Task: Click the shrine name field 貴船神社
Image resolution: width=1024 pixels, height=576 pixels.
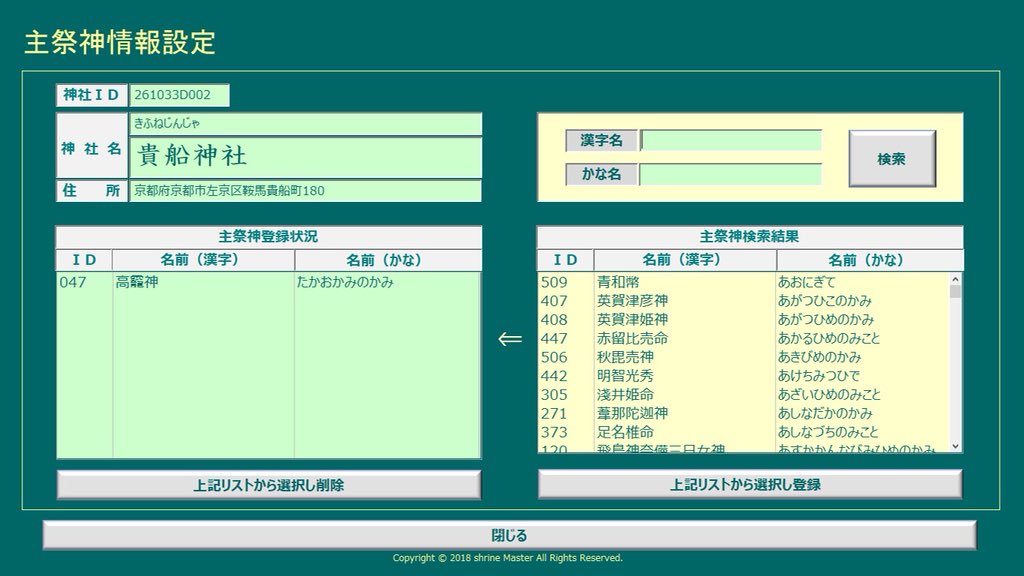Action: (306, 156)
